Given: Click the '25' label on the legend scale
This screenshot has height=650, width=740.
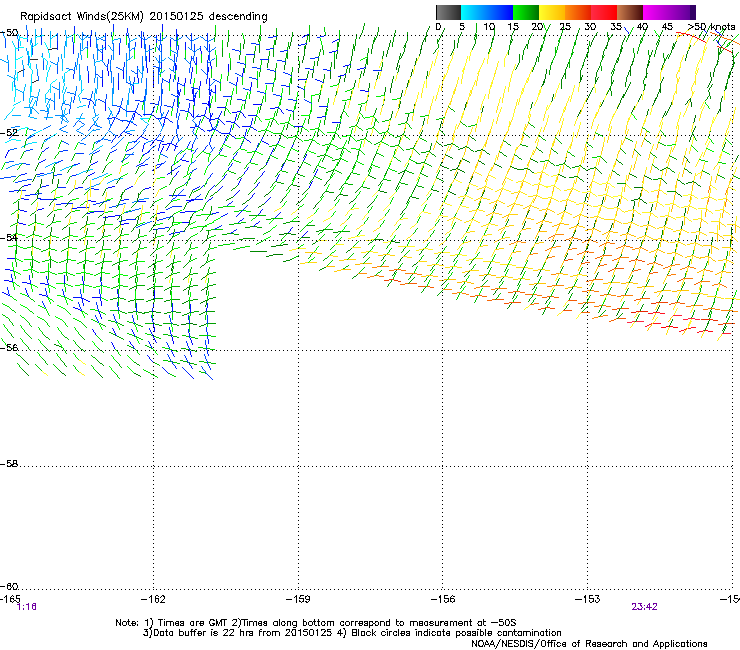Looking at the screenshot, I should [x=565, y=27].
